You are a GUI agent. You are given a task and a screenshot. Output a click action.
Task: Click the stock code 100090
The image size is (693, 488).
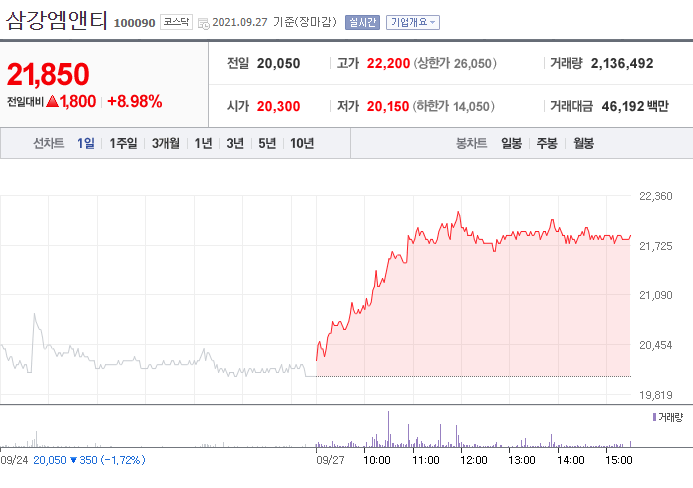point(134,23)
